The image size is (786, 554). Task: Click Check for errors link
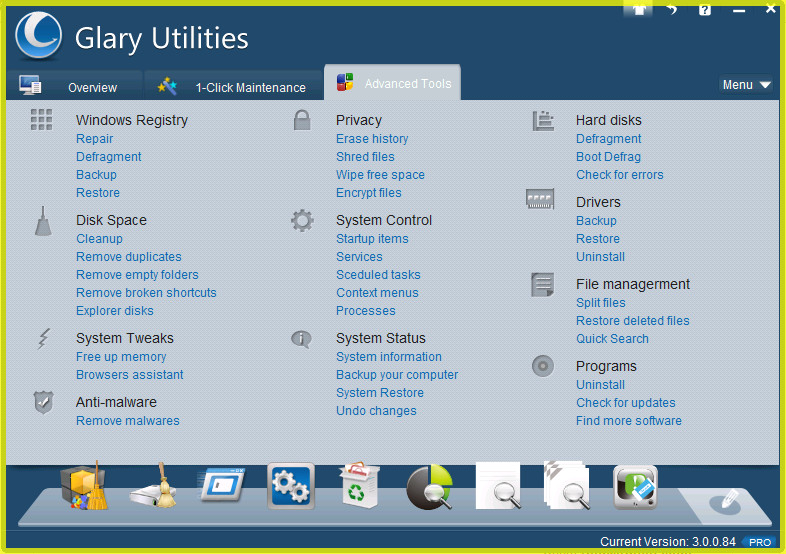click(620, 175)
